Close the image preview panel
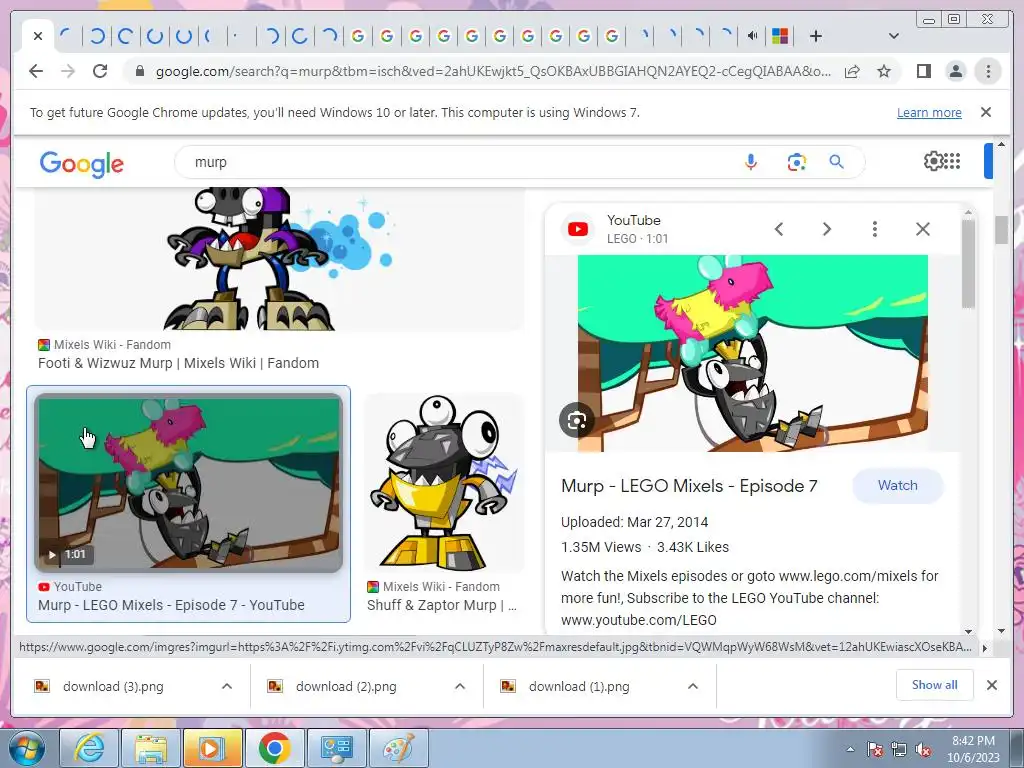 pyautogui.click(x=923, y=229)
